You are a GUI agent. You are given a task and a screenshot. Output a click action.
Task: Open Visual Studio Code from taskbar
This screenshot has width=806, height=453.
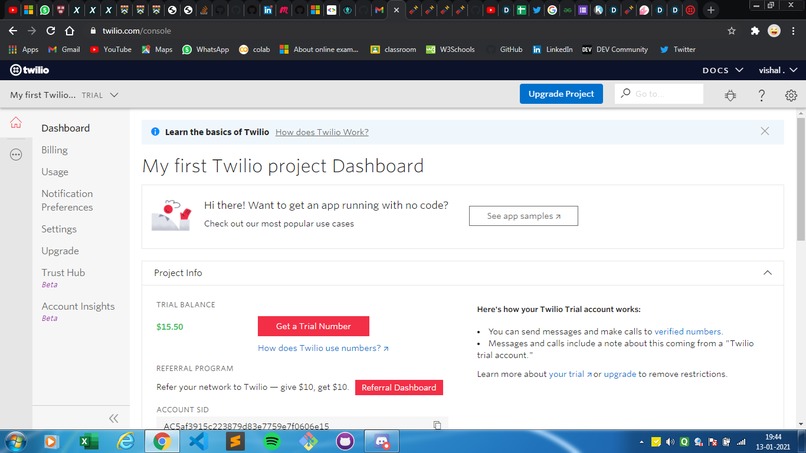point(198,441)
